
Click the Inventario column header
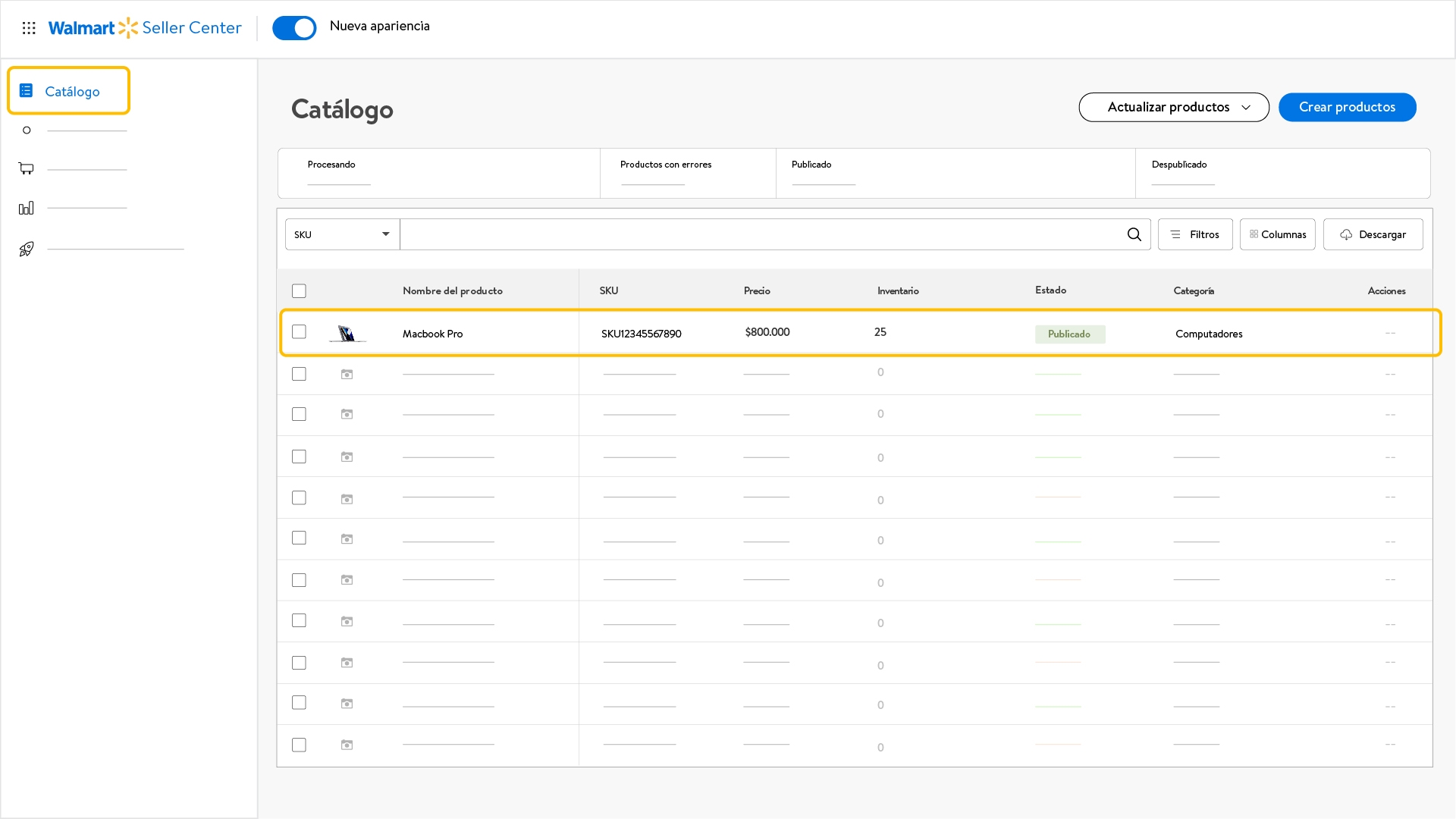click(898, 291)
